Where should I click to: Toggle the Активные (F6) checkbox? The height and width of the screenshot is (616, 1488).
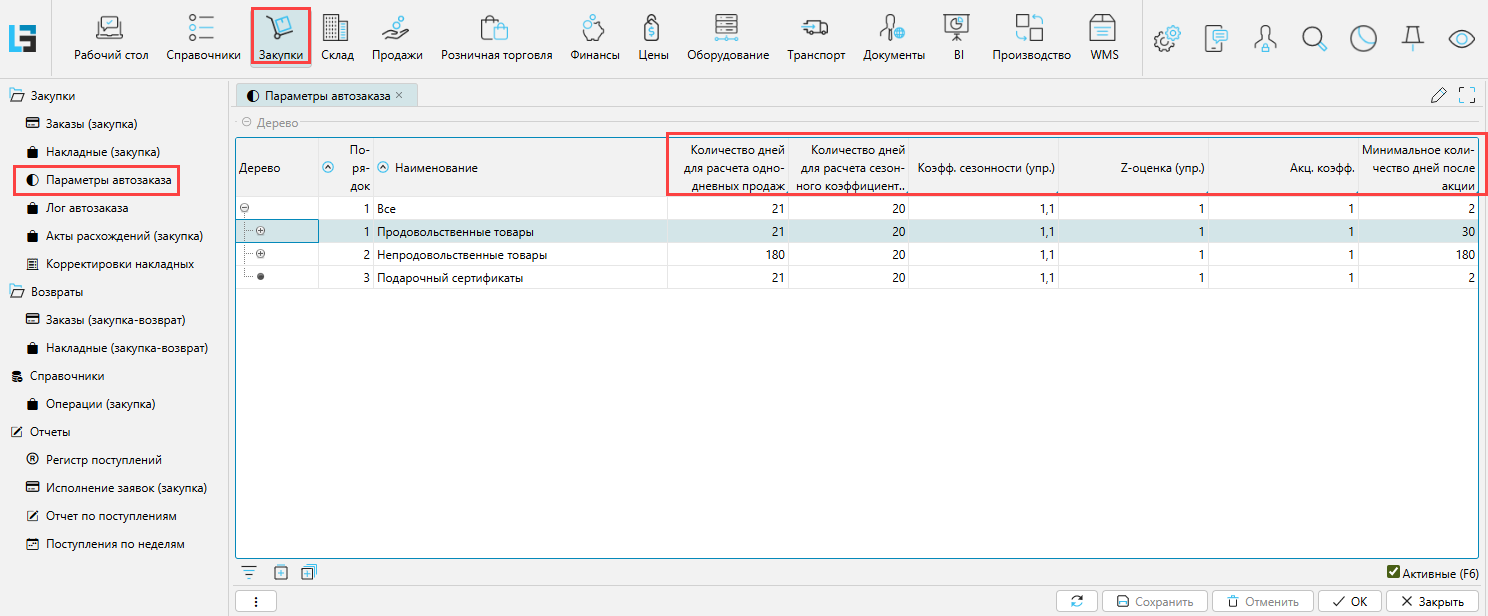[x=1393, y=573]
